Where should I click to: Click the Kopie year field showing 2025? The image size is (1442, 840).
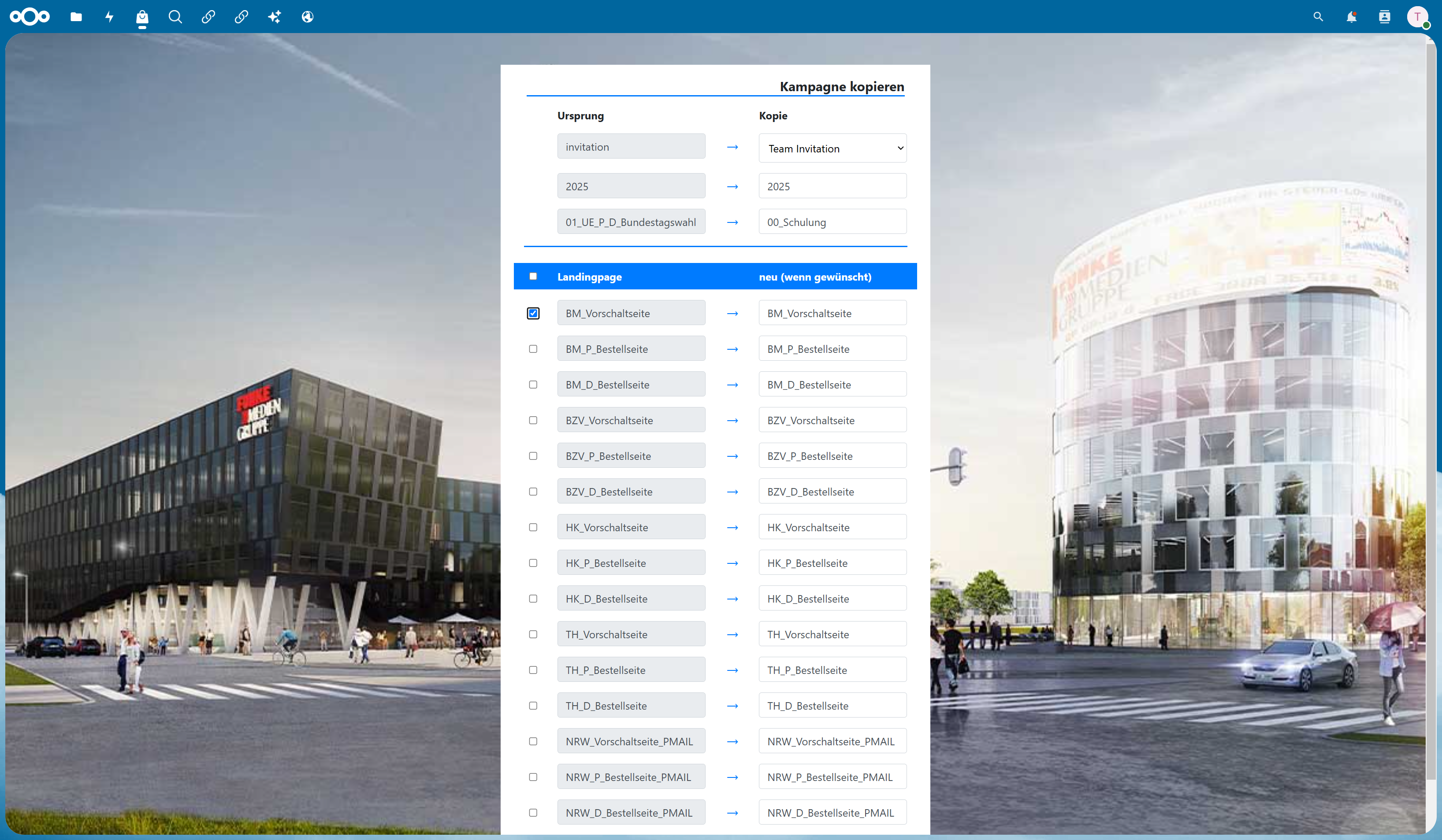[x=832, y=186]
